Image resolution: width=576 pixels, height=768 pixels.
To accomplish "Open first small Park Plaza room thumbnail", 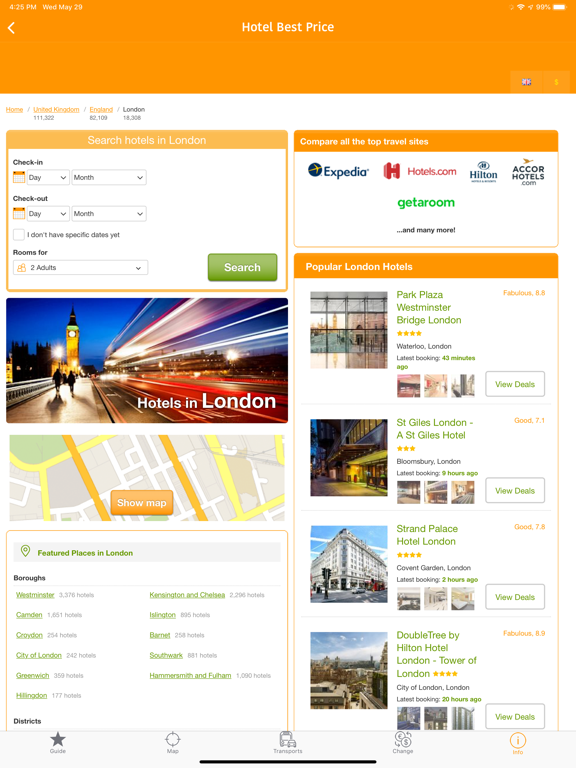I will pyautogui.click(x=408, y=385).
